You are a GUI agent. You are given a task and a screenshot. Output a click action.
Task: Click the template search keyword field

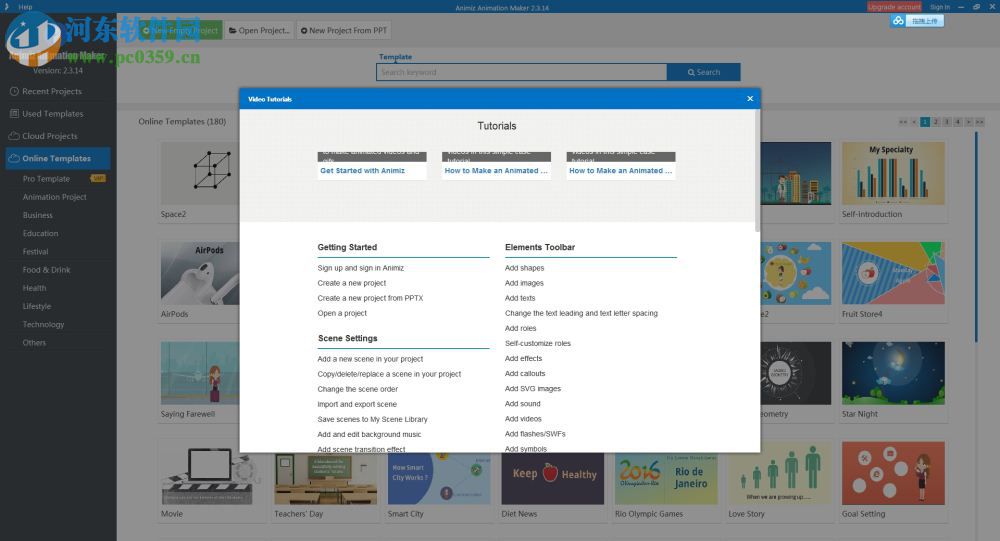tap(521, 72)
